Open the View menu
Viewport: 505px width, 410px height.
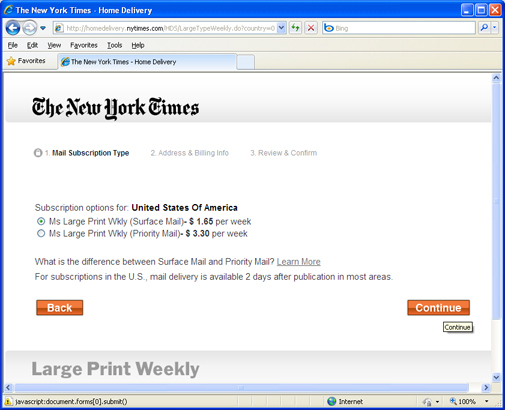(54, 45)
